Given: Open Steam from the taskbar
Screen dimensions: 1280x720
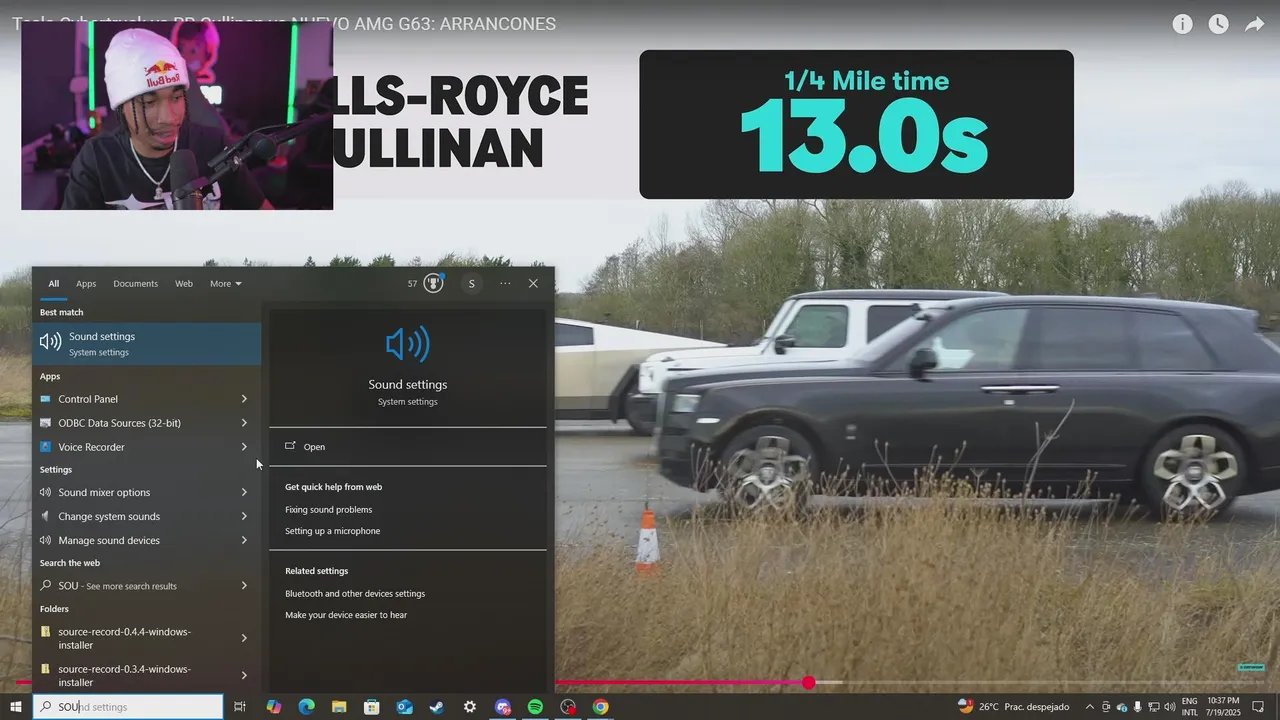Looking at the screenshot, I should [x=437, y=707].
